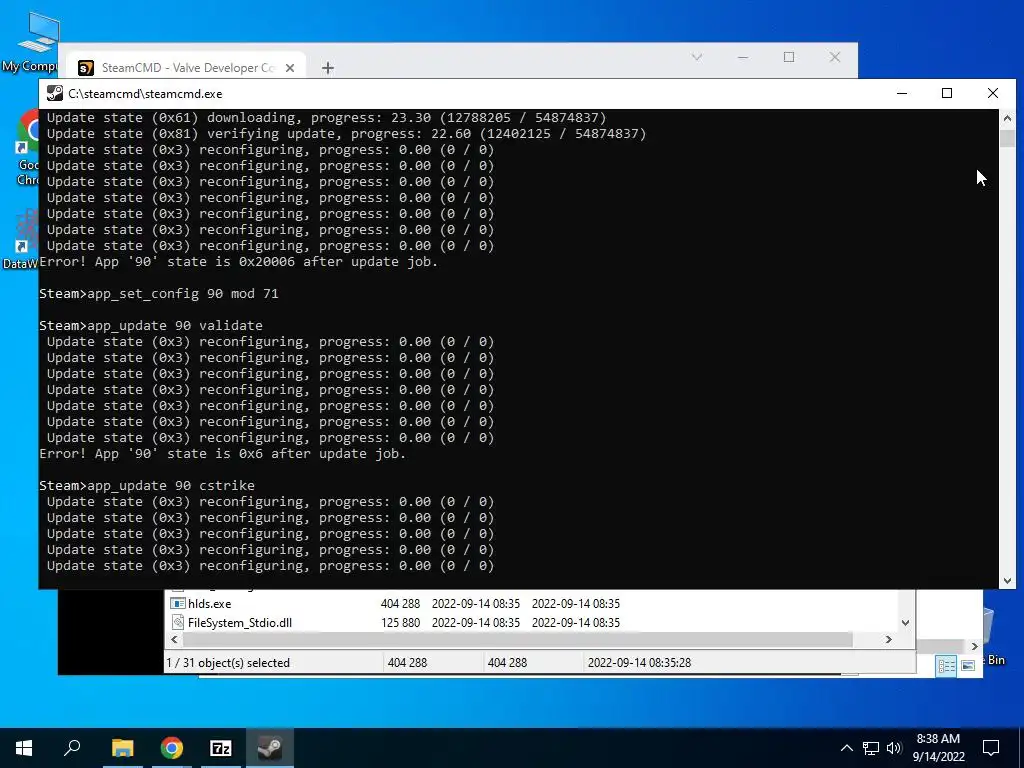Viewport: 1024px width, 768px height.
Task: Switch to SteamCMD - Valve Developer tab
Action: pyautogui.click(x=186, y=67)
